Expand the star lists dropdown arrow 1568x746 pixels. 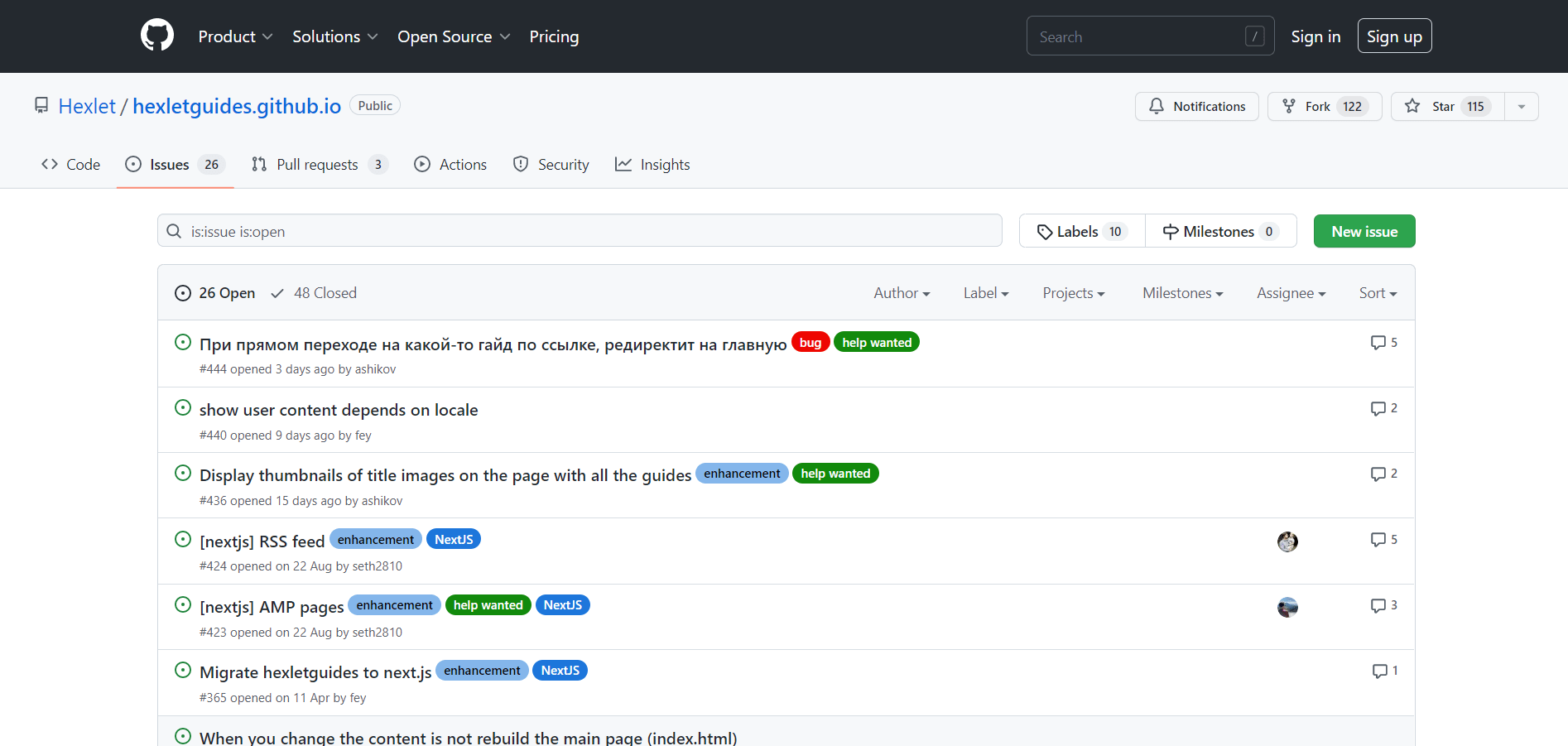(x=1522, y=107)
